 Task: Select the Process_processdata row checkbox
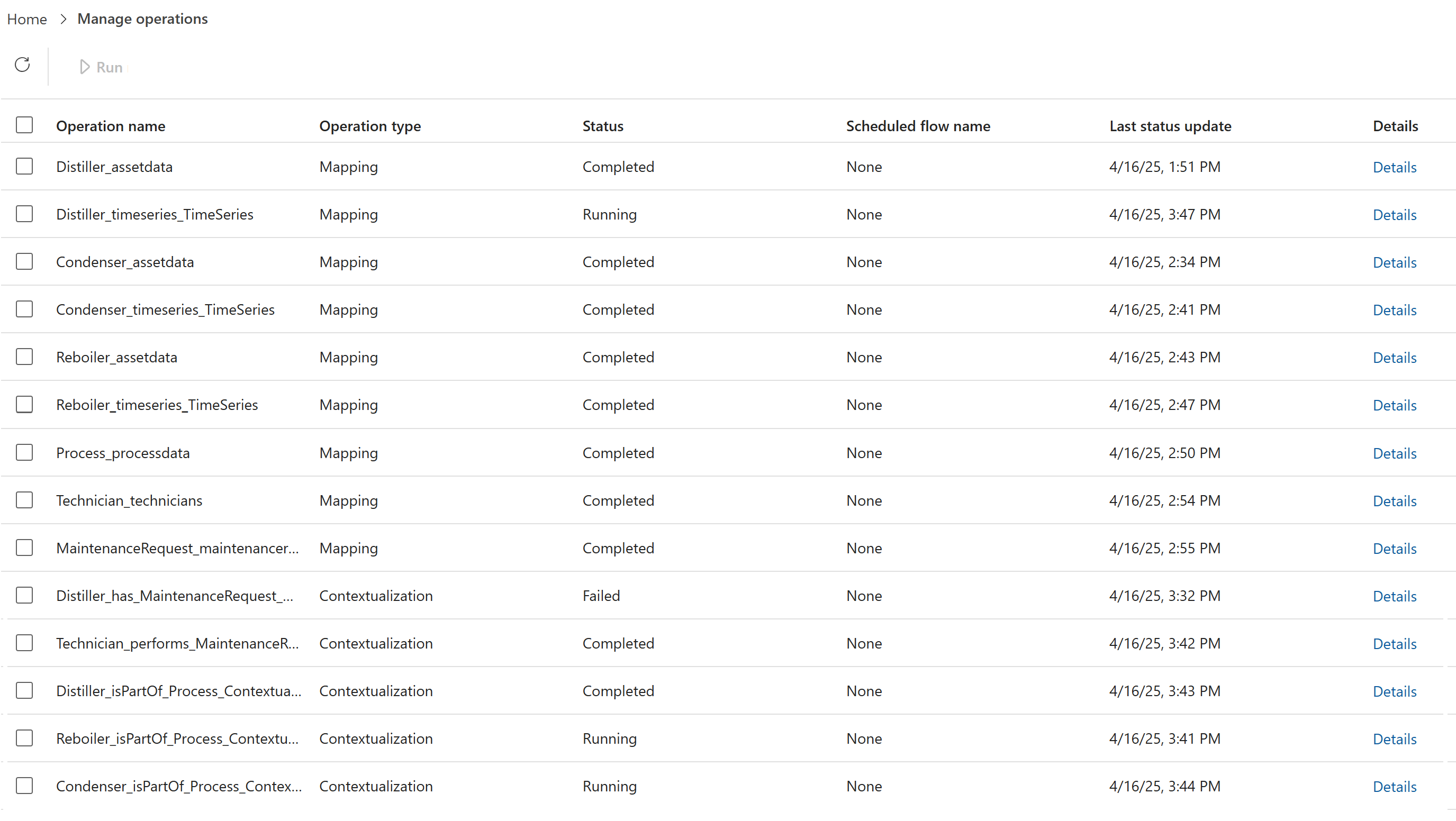(x=24, y=452)
